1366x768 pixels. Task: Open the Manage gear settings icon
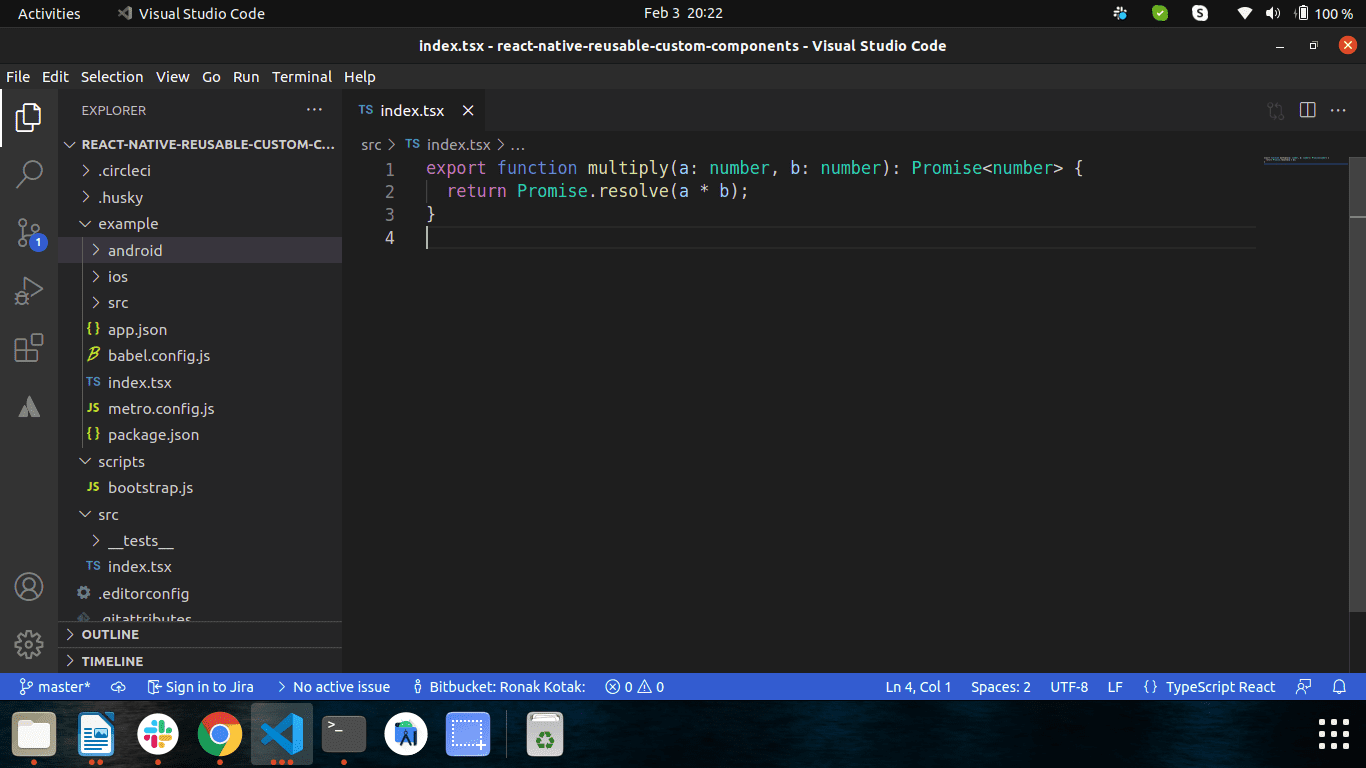click(x=29, y=643)
